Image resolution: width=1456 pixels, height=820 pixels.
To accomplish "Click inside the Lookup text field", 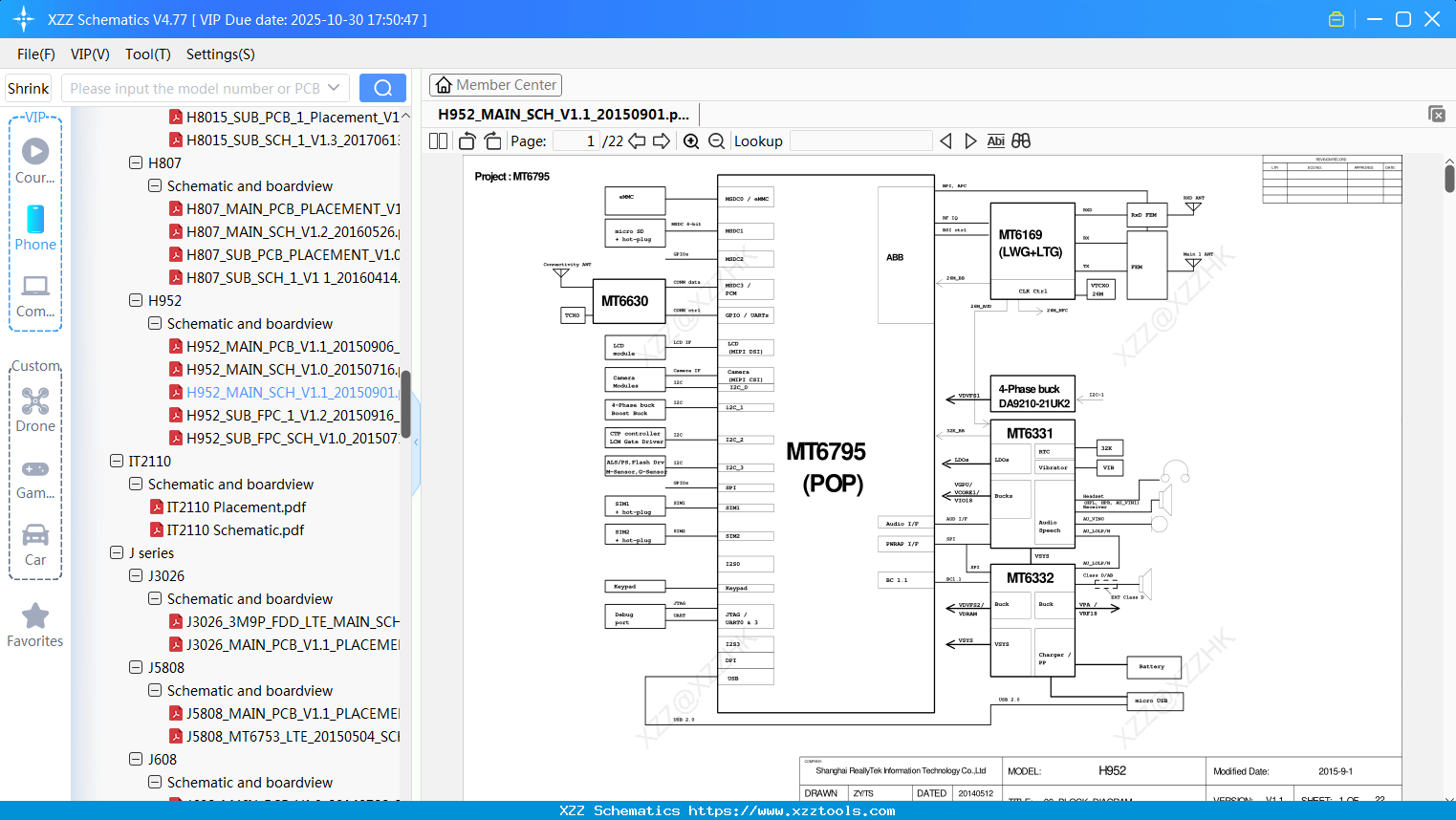I will point(860,140).
